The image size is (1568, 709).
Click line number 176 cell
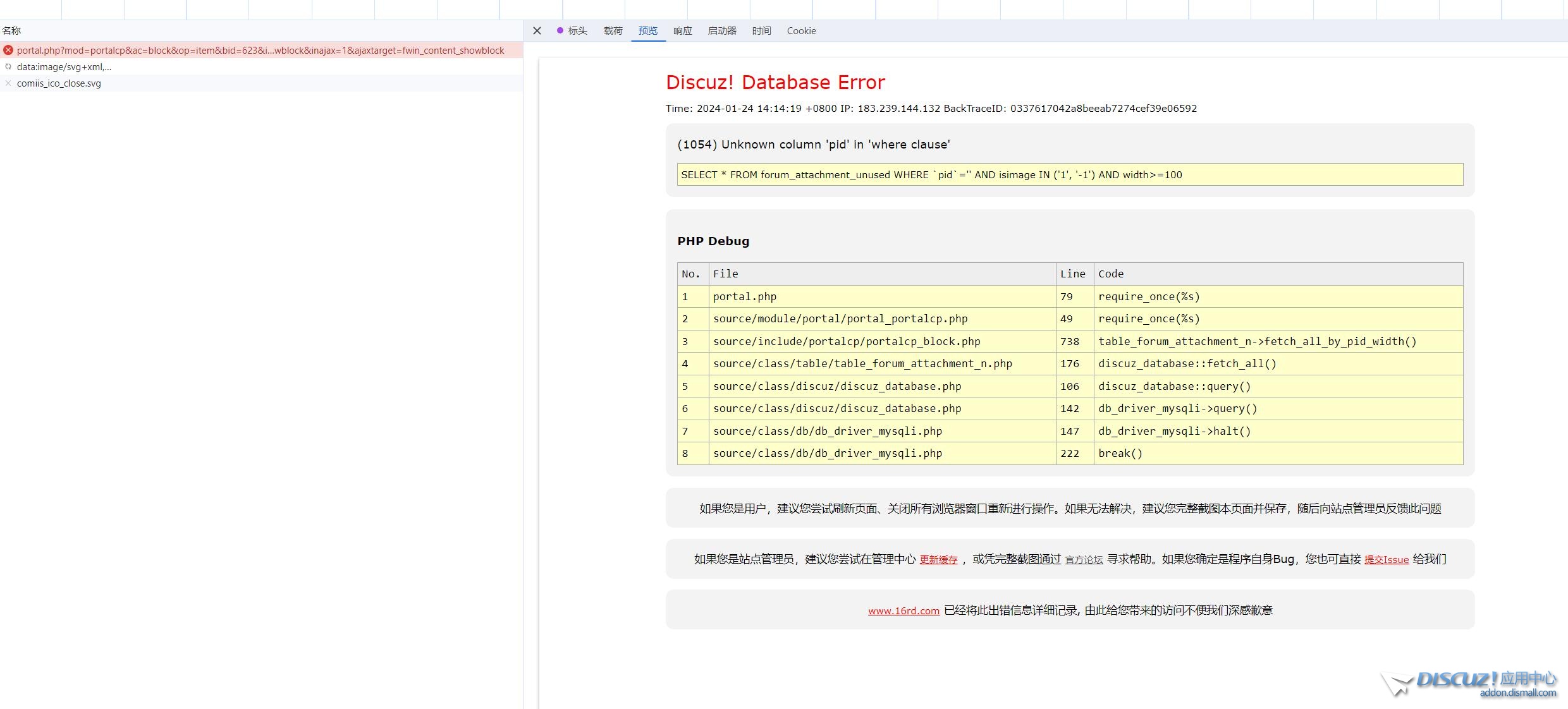(1074, 363)
